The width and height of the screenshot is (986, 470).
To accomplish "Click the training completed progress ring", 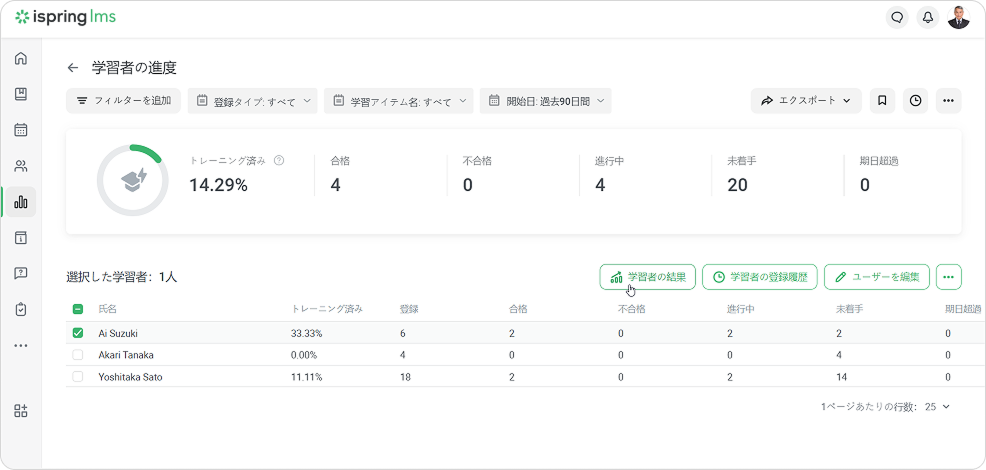I will click(x=132, y=180).
